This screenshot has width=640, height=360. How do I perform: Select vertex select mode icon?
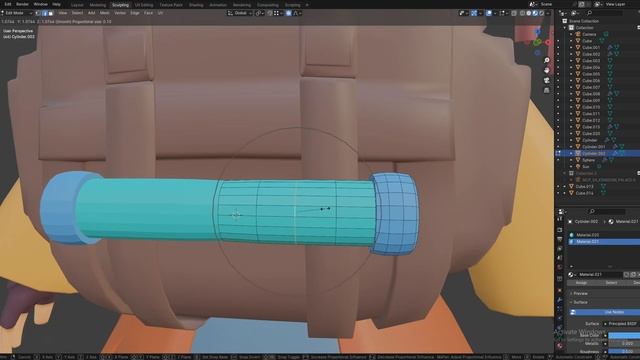coord(39,13)
